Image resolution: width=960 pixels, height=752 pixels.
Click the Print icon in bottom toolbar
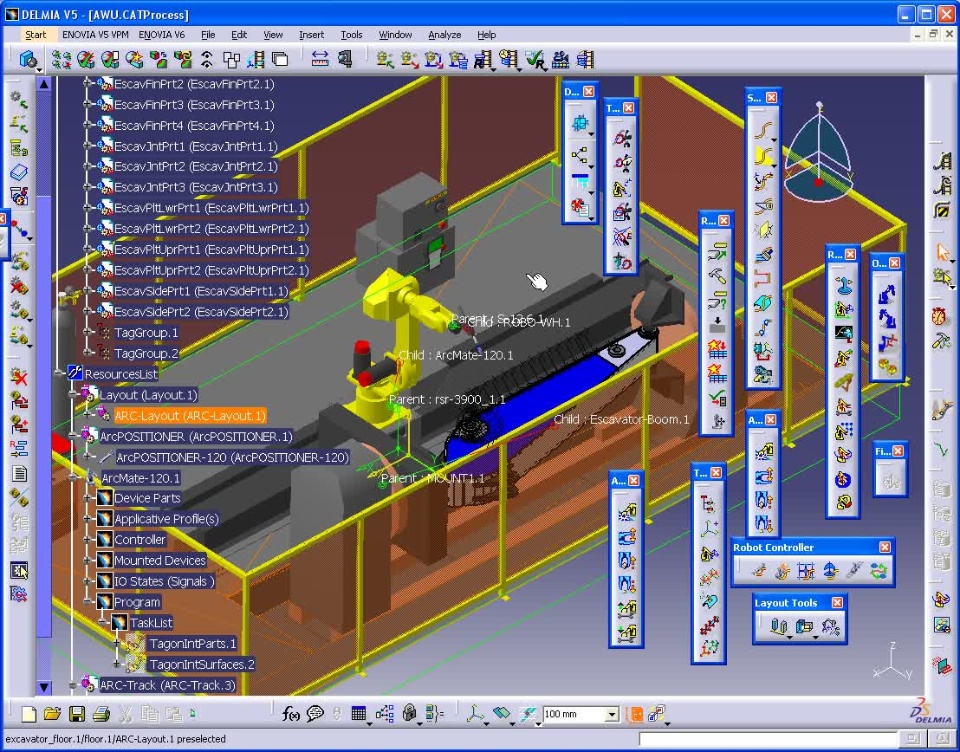point(101,714)
